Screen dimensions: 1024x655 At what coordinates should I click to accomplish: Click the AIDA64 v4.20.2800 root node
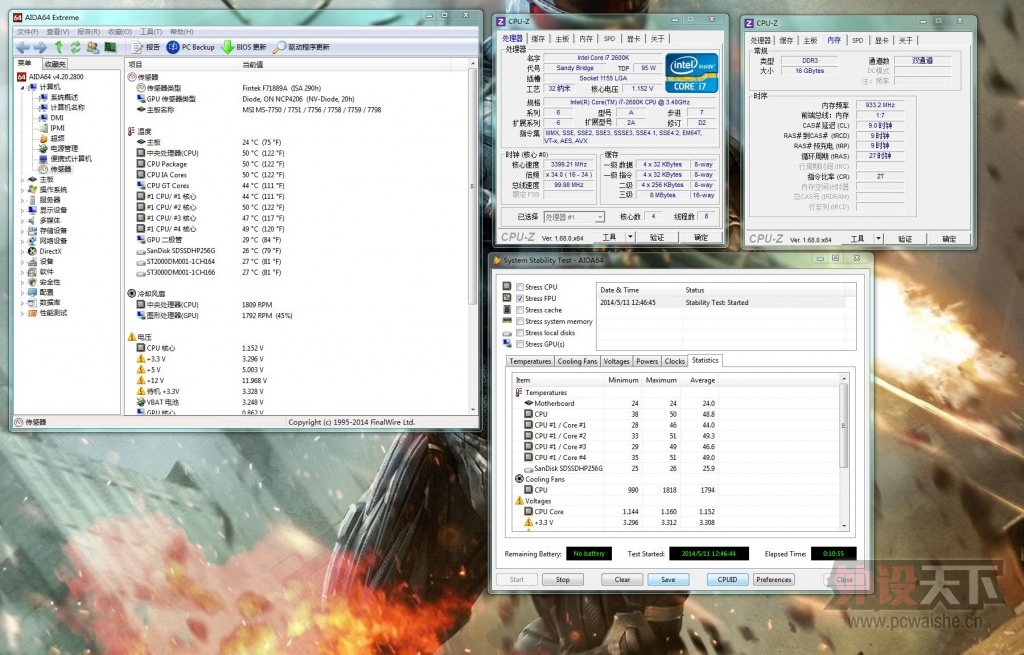pos(50,76)
